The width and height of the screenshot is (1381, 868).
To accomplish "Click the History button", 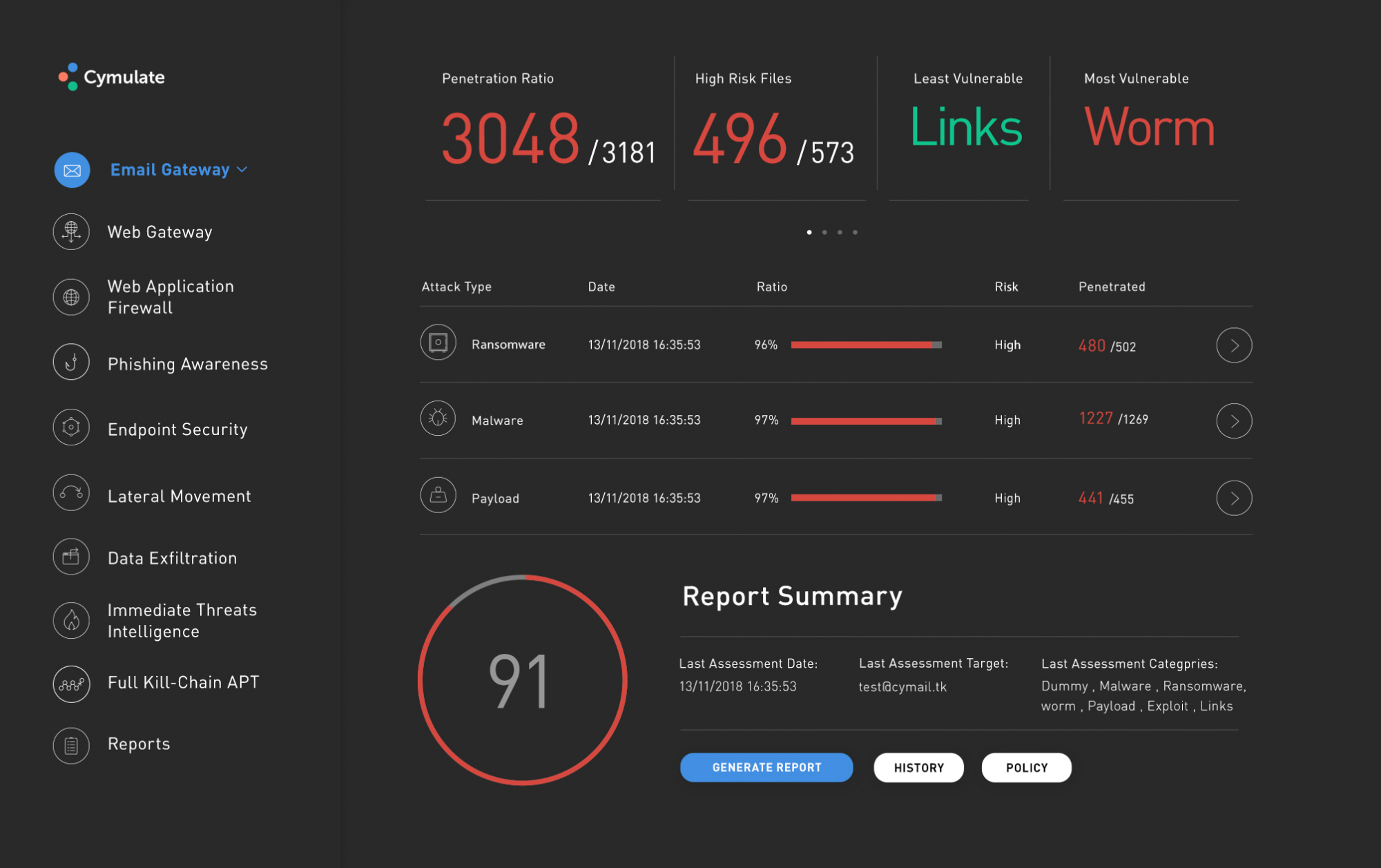I will pos(918,767).
